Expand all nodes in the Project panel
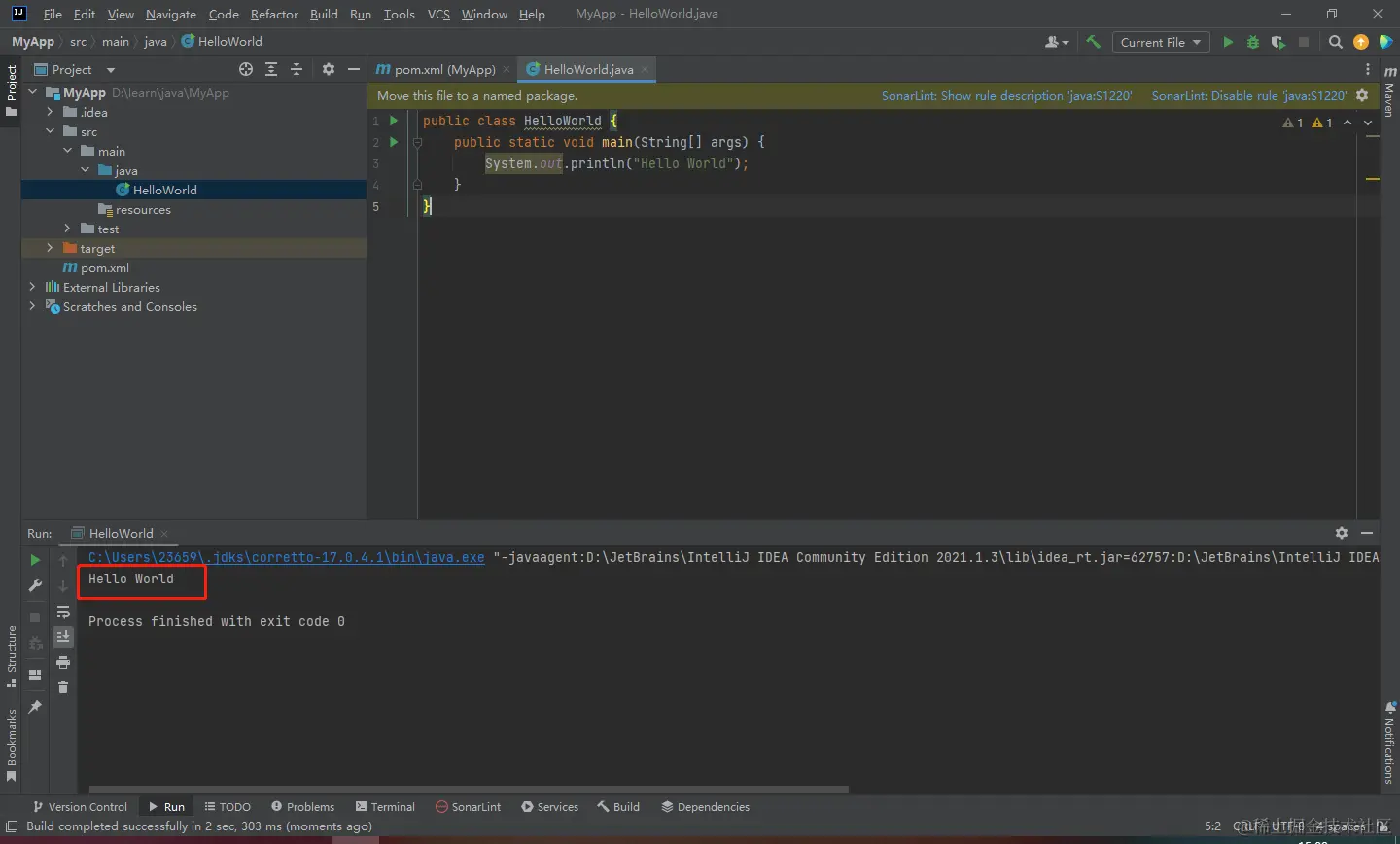This screenshot has height=844, width=1400. click(x=271, y=69)
